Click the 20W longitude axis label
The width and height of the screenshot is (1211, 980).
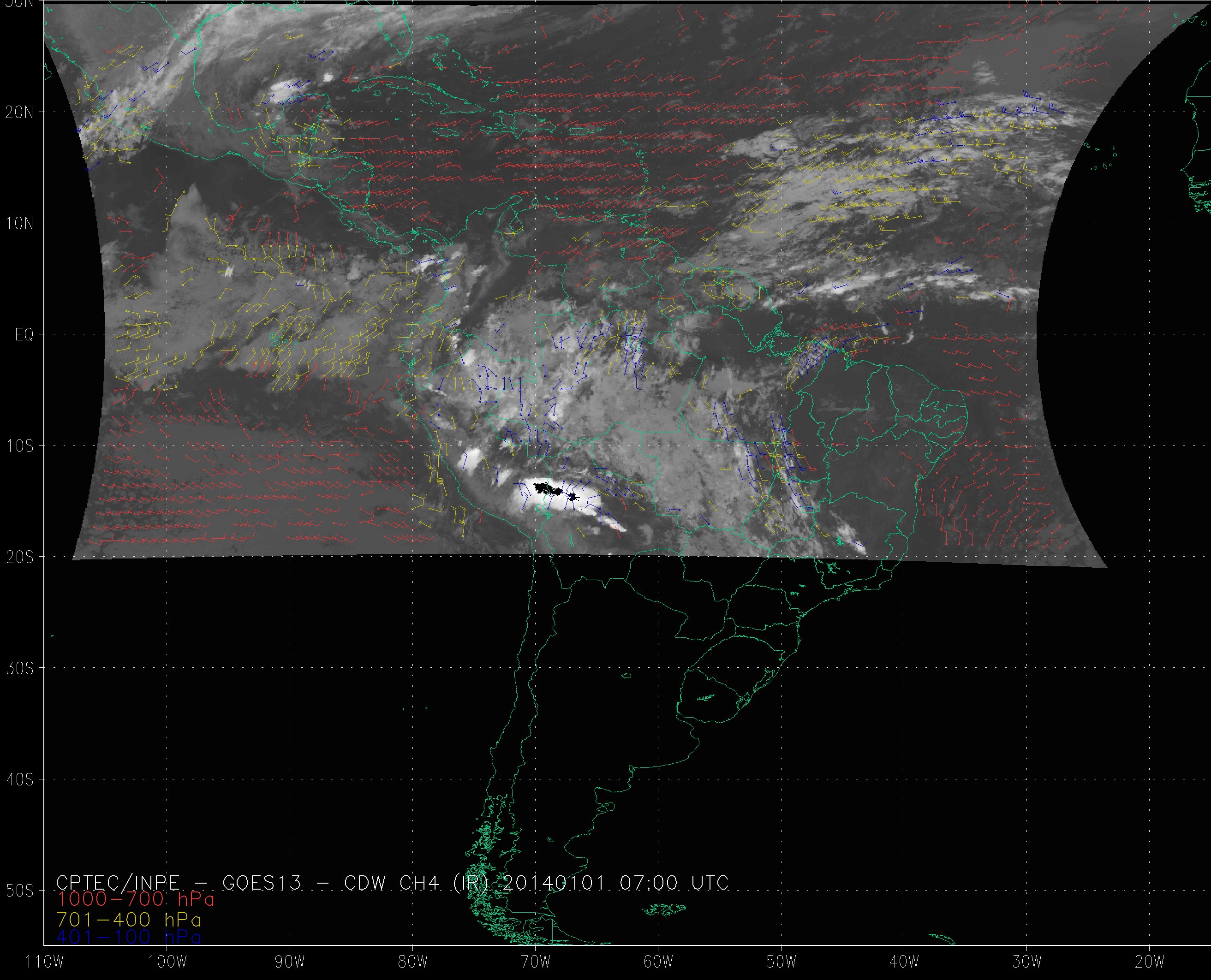coord(1150,962)
